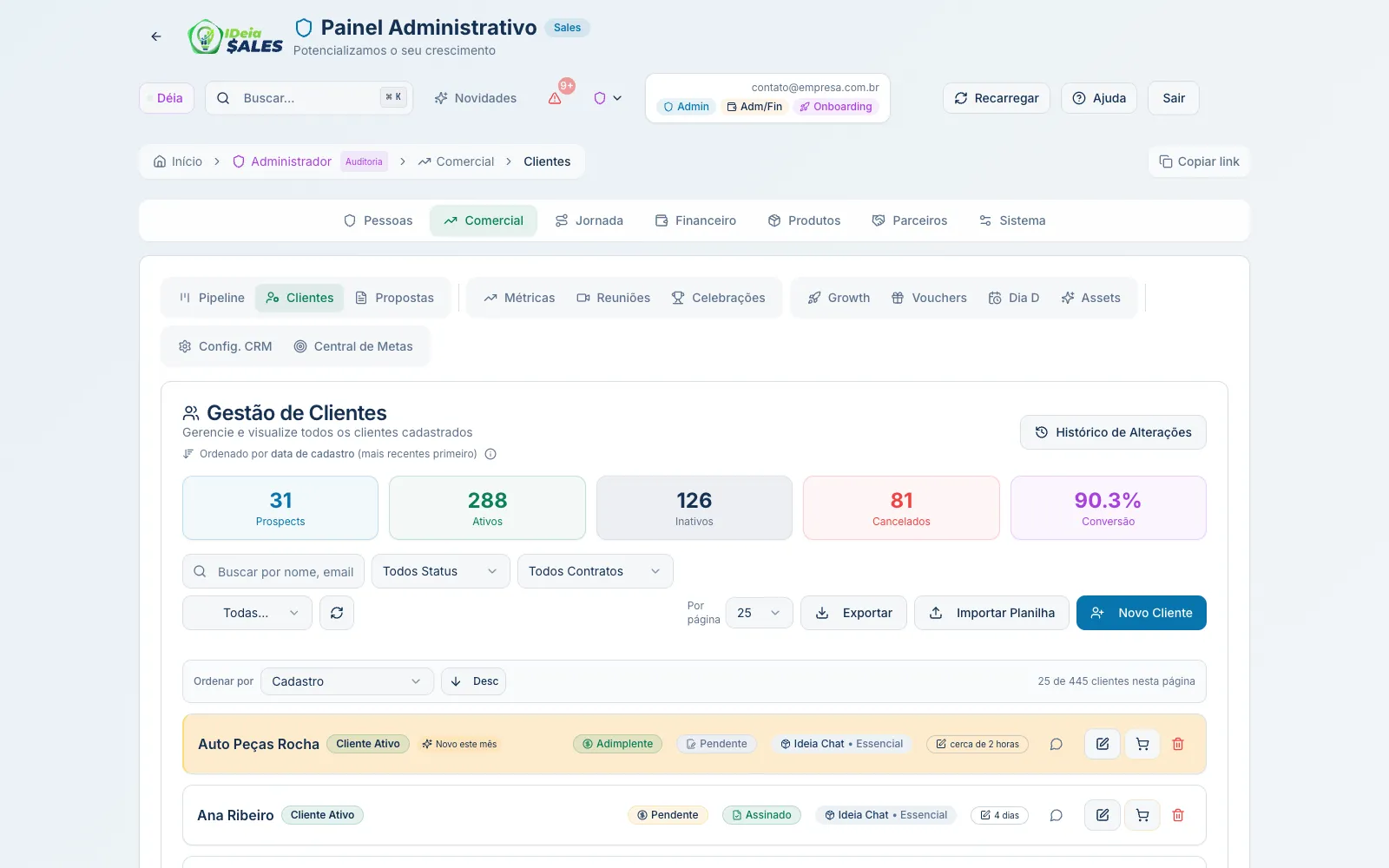1389x868 pixels.
Task: Open the Ordenar por Cadastro dropdown
Action: (x=347, y=681)
